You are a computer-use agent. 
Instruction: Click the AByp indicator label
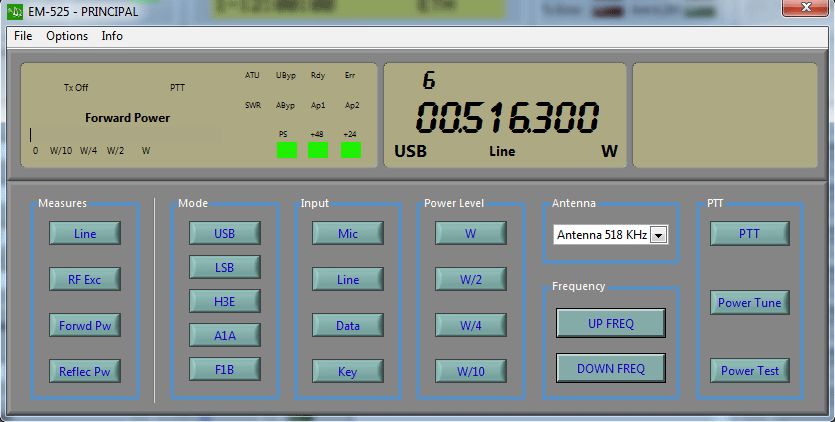click(x=285, y=105)
